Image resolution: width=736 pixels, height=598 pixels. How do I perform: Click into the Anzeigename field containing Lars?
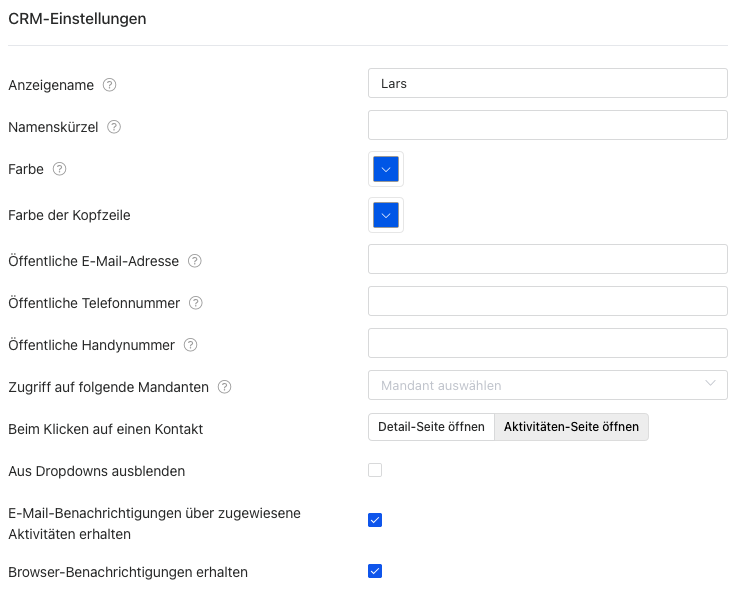547,83
